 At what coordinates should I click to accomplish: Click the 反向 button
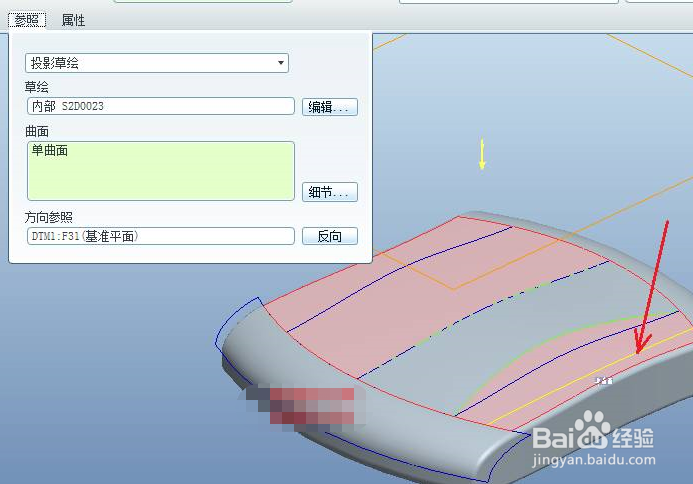[x=330, y=236]
